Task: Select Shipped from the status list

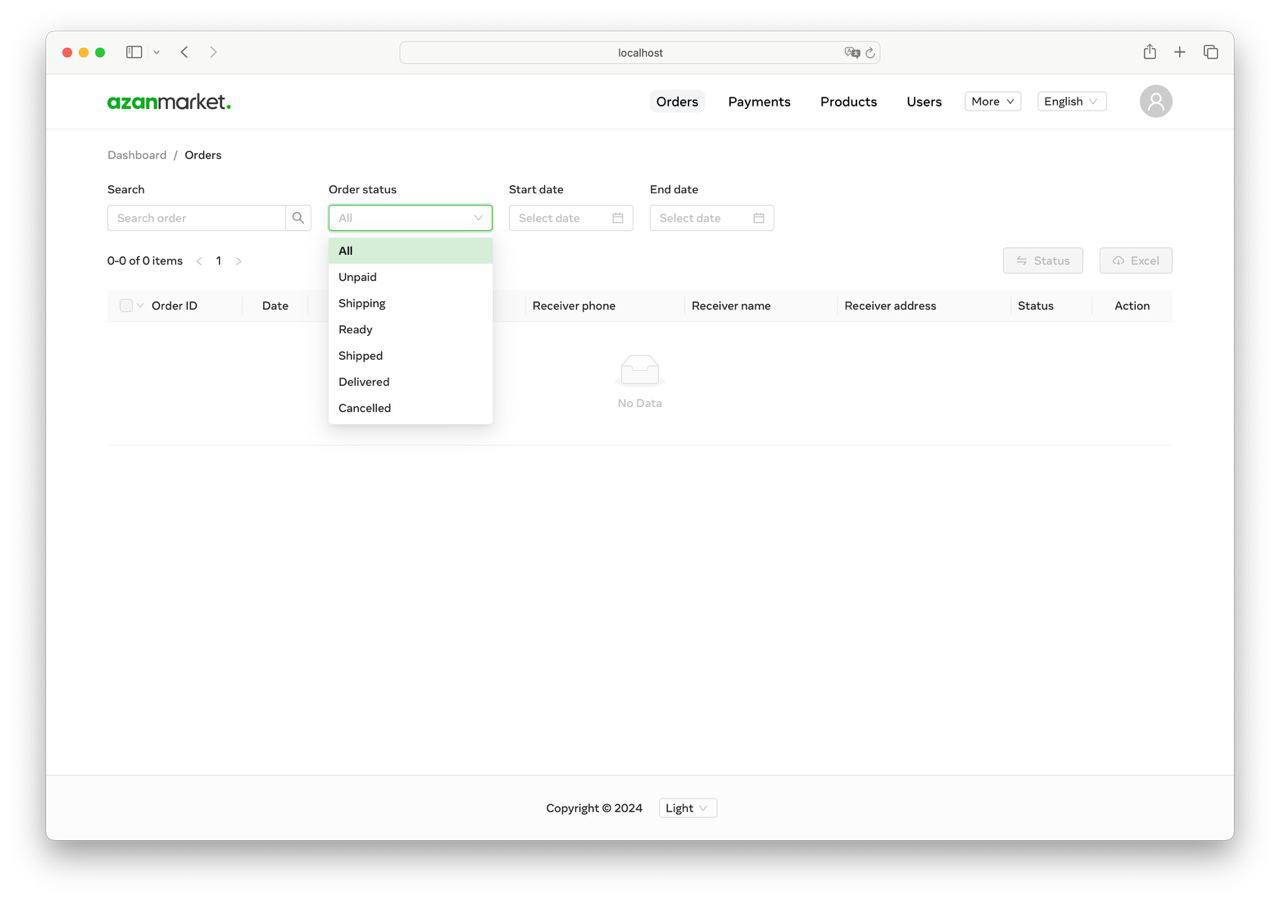Action: (360, 355)
